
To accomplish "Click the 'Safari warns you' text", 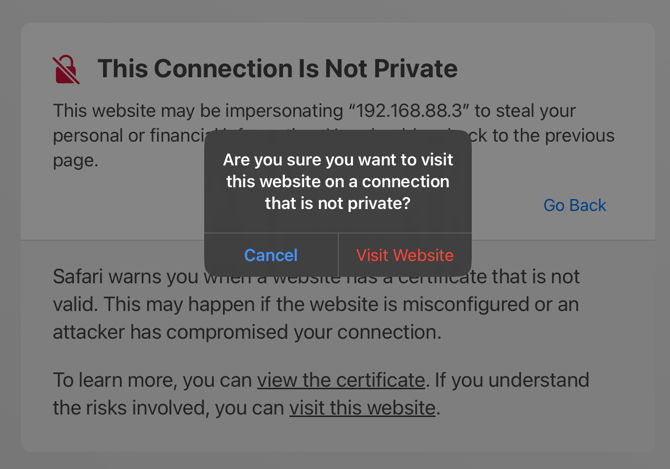I will pyautogui.click(x=126, y=276).
